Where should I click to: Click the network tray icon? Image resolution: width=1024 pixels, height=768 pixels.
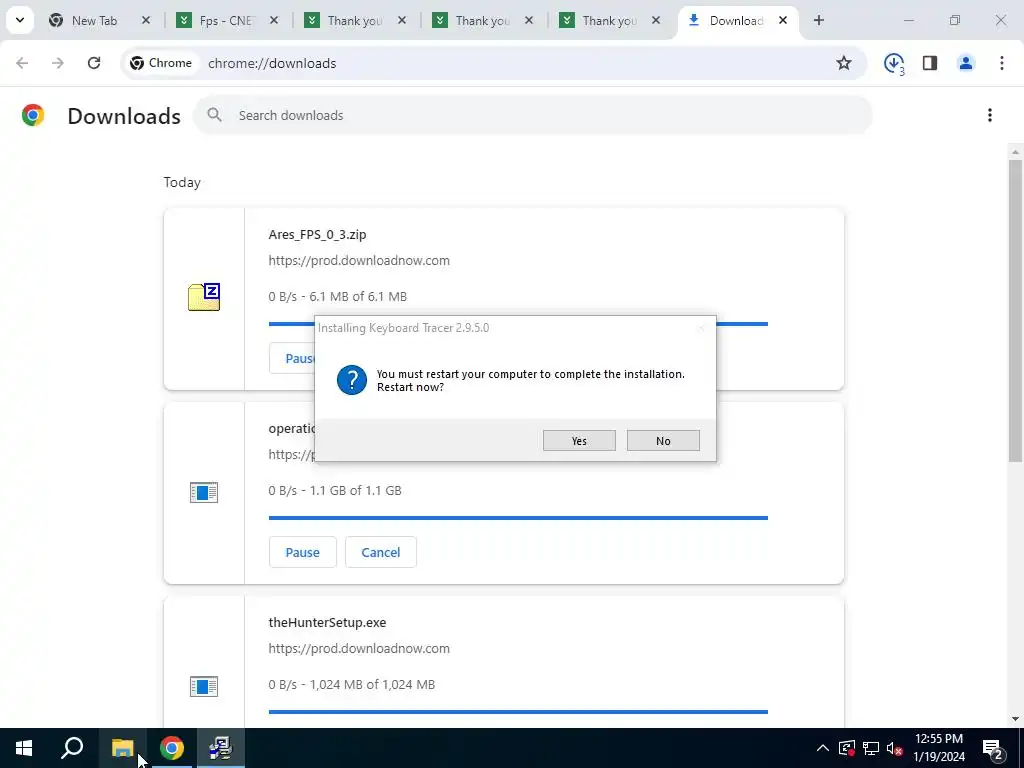[871, 748]
